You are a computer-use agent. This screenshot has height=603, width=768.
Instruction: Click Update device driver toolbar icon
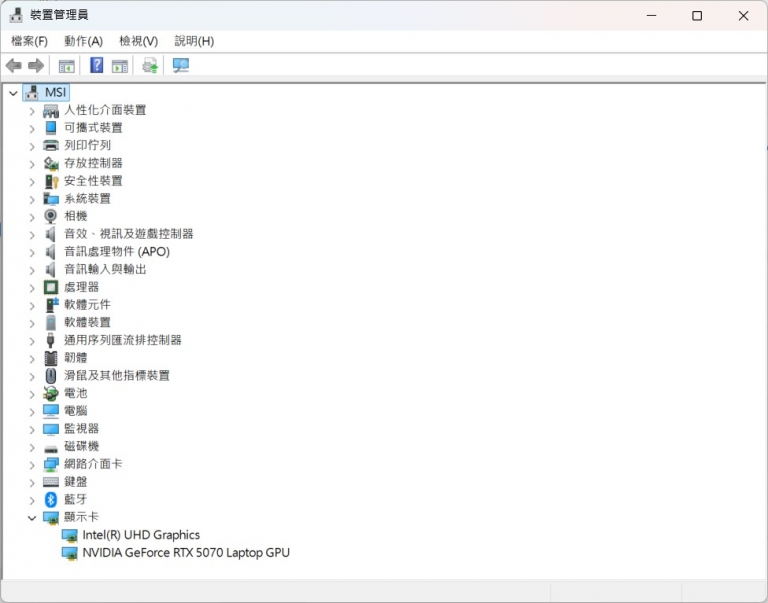point(150,65)
